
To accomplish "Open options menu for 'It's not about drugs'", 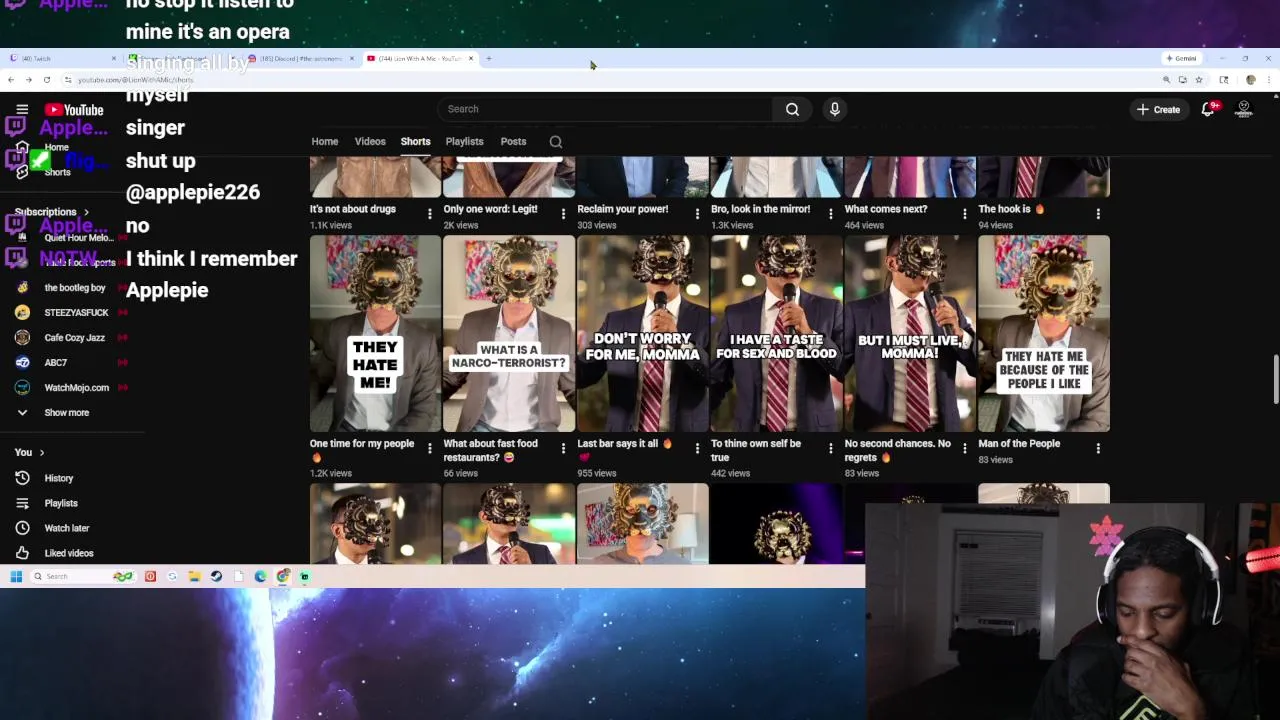I will pyautogui.click(x=430, y=213).
